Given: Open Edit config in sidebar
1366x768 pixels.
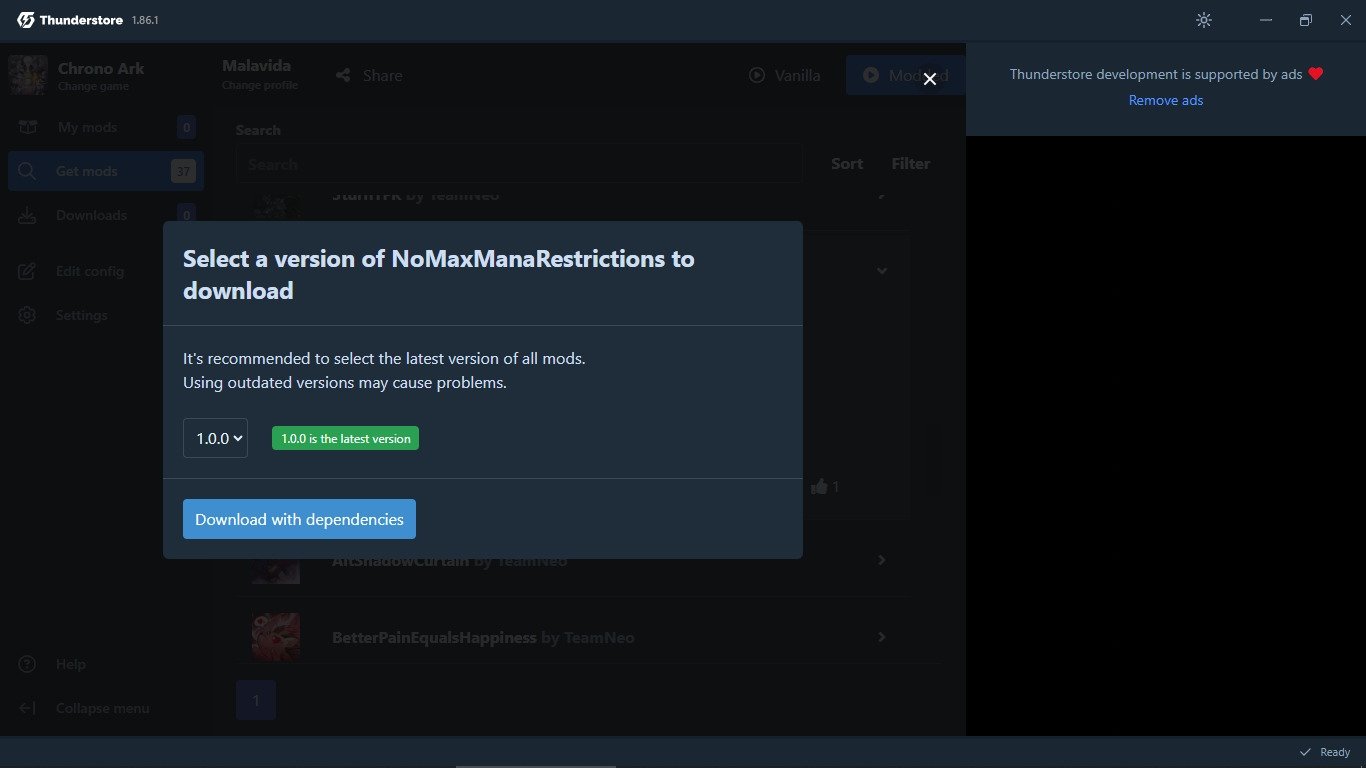Looking at the screenshot, I should 105,271.
